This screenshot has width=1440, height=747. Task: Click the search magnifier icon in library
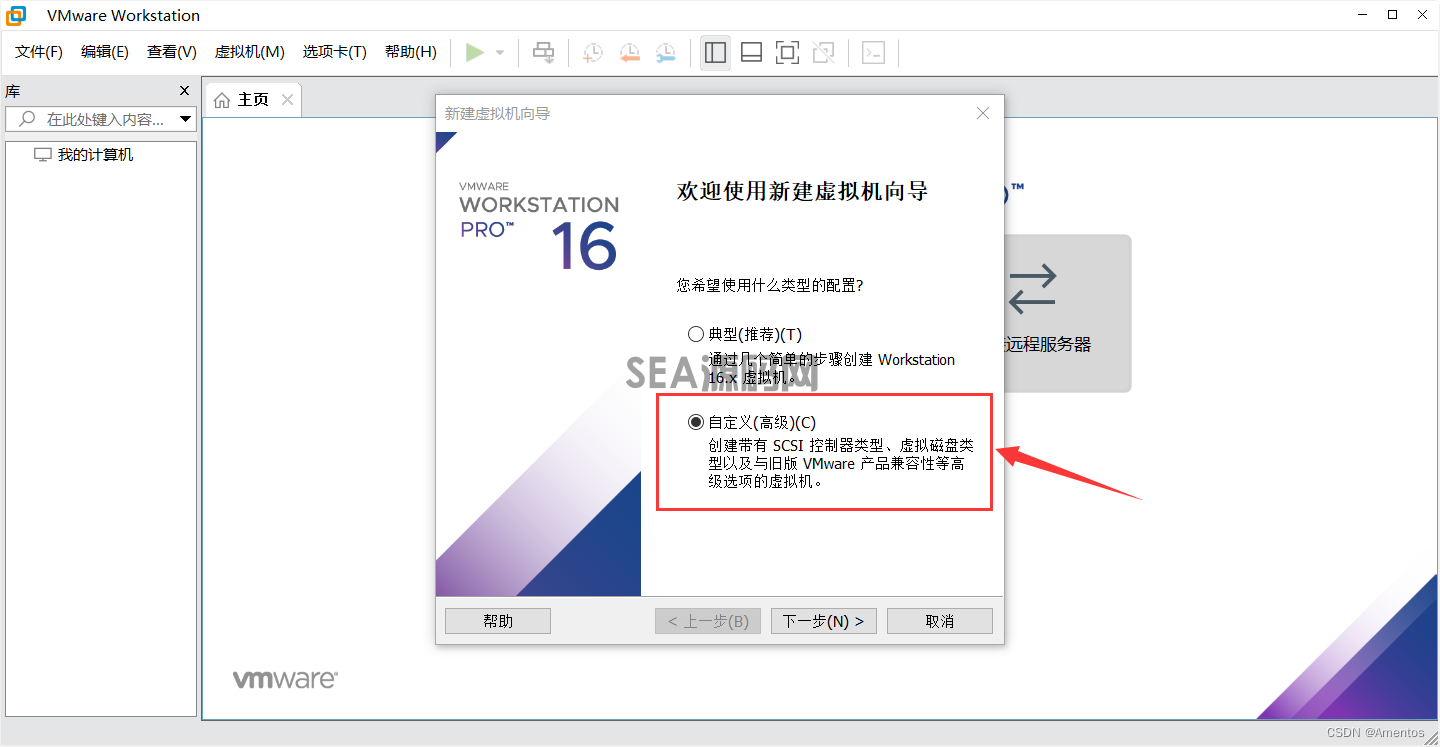pyautogui.click(x=26, y=119)
